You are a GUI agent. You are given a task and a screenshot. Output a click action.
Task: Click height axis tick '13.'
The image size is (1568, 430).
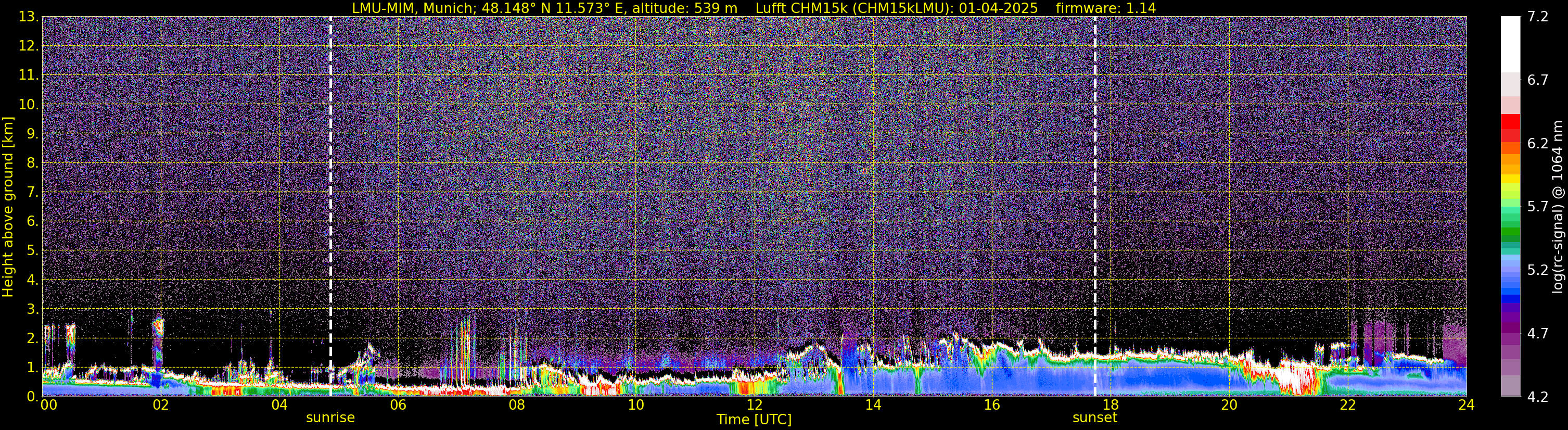[28, 17]
